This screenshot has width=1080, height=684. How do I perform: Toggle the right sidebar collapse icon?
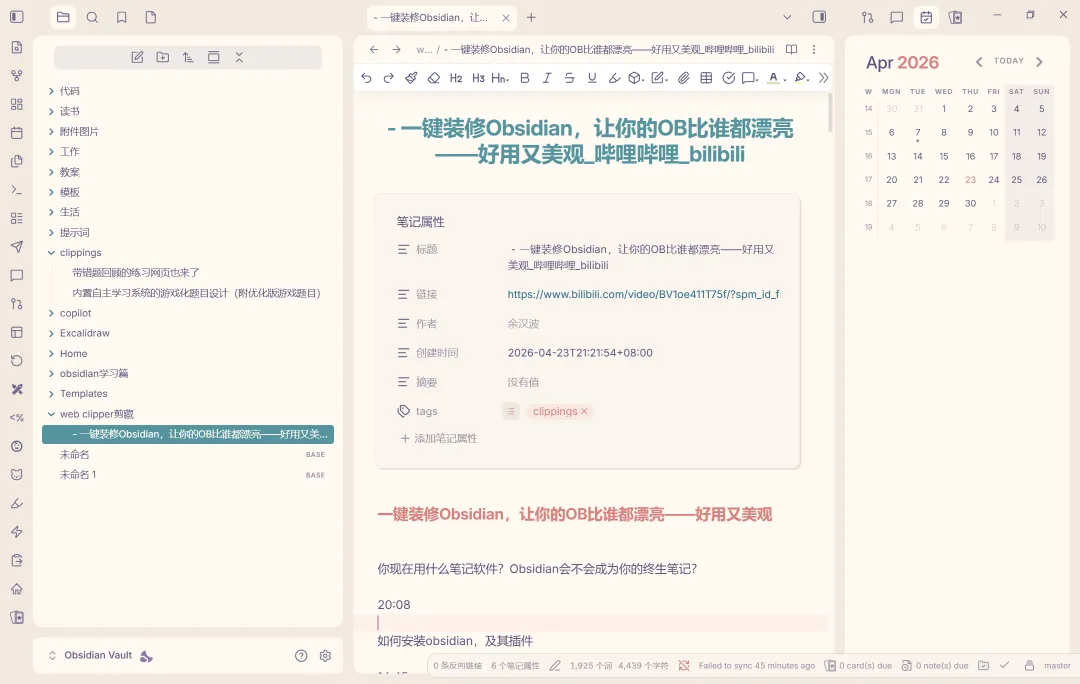pyautogui.click(x=819, y=17)
